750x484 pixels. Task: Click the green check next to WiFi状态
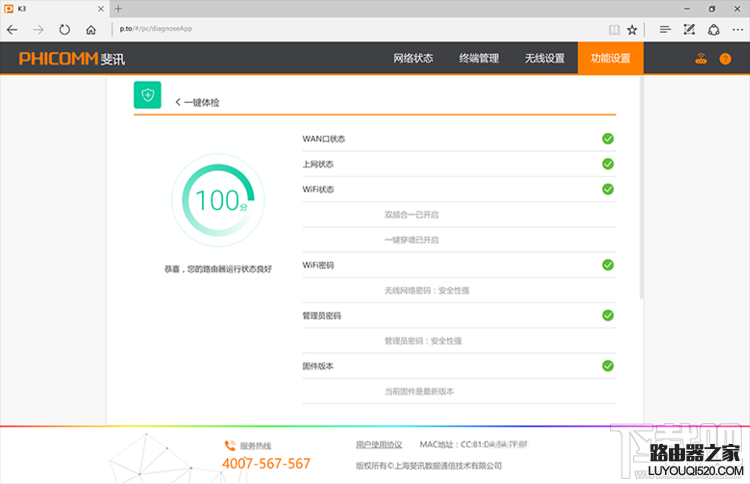tap(608, 189)
